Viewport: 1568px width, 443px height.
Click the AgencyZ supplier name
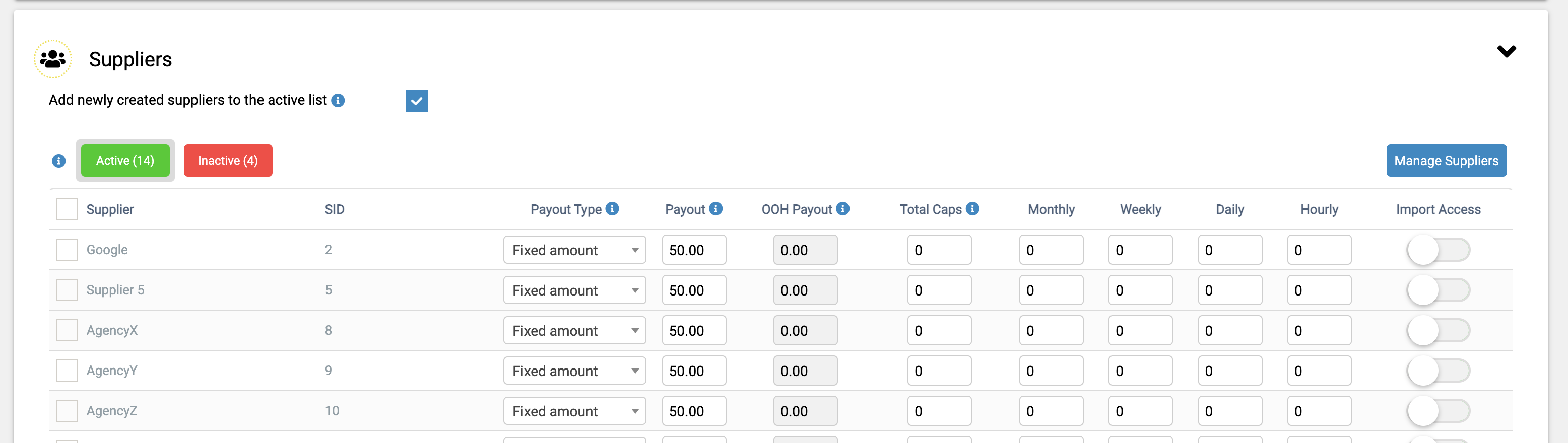click(x=111, y=410)
